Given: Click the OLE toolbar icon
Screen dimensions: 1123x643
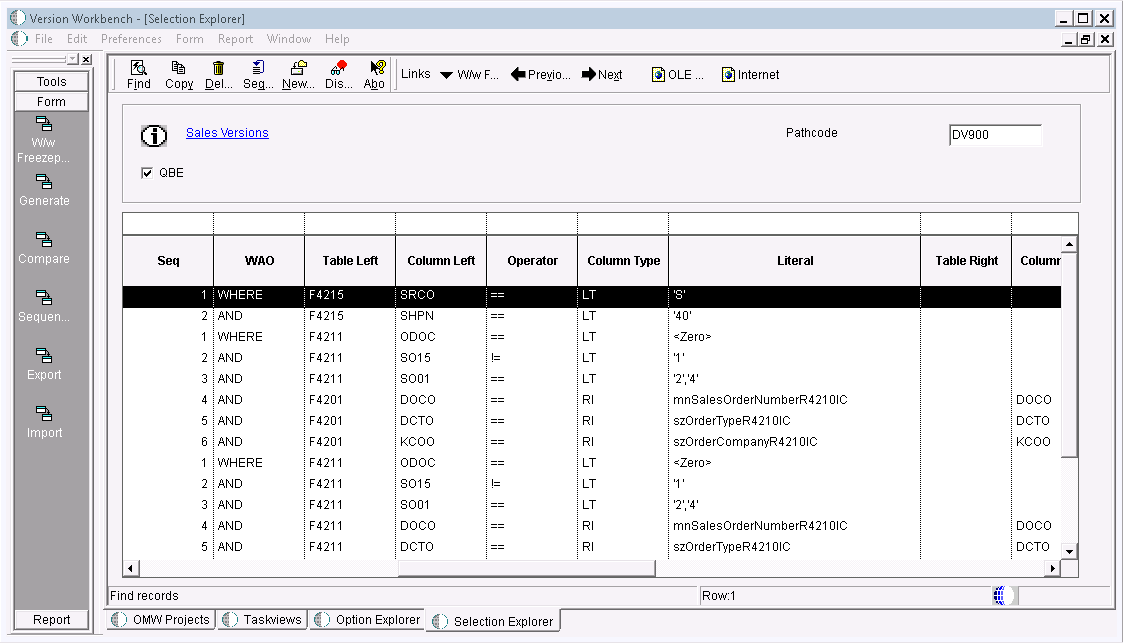Looking at the screenshot, I should coord(676,74).
